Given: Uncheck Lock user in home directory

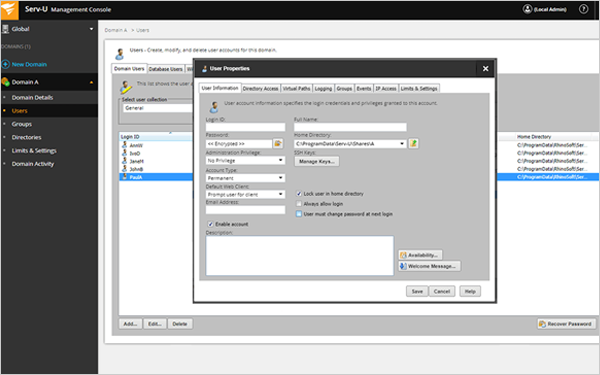Looking at the screenshot, I should pyautogui.click(x=299, y=194).
